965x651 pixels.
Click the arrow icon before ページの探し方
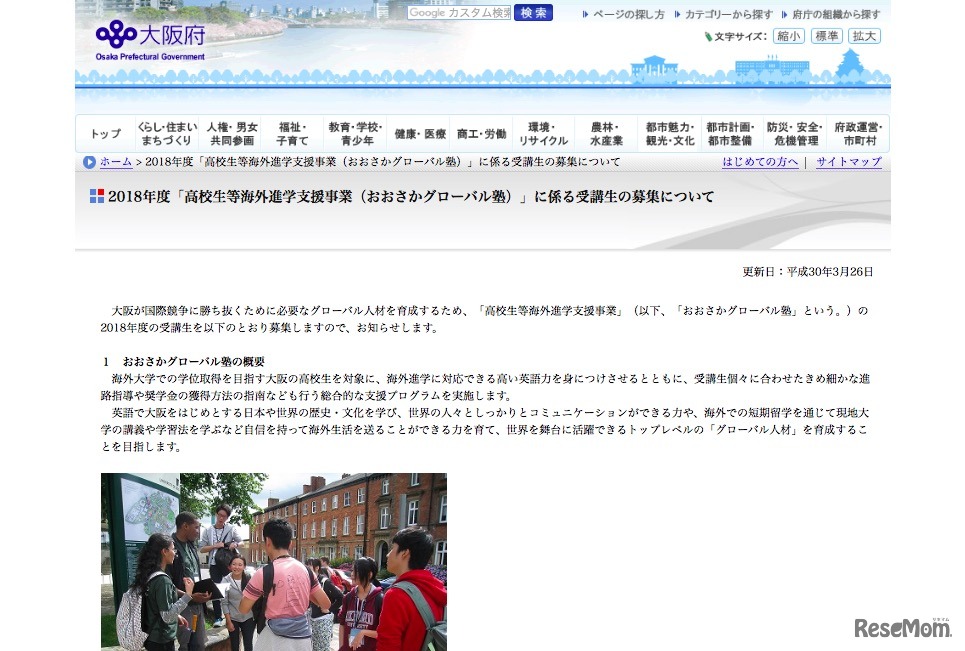click(x=585, y=14)
